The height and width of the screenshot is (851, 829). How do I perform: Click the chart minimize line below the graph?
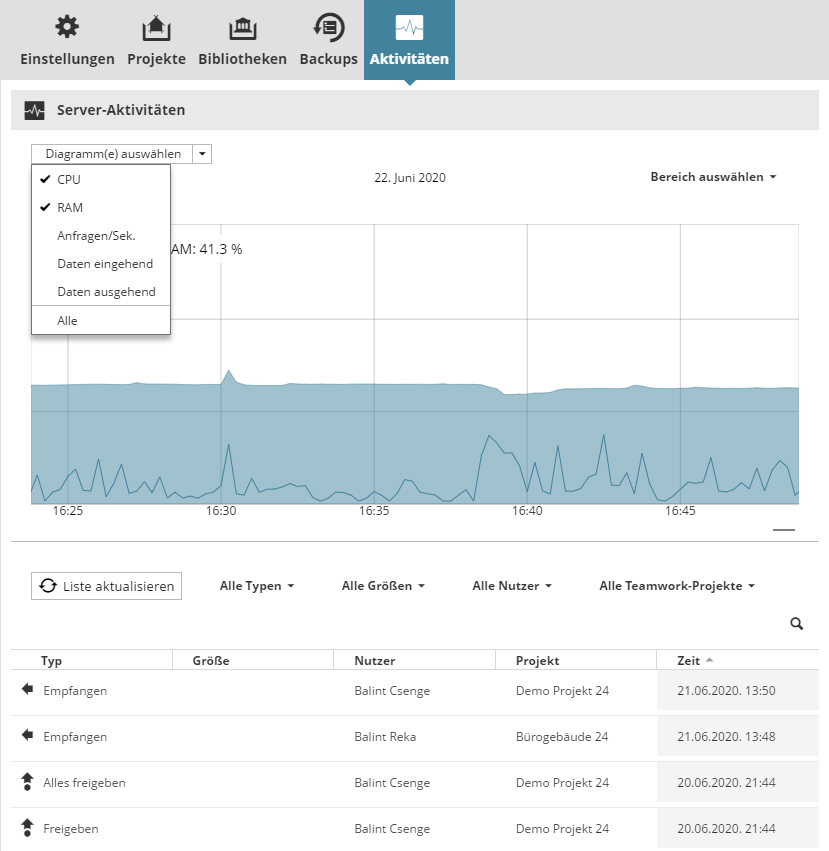(x=783, y=530)
